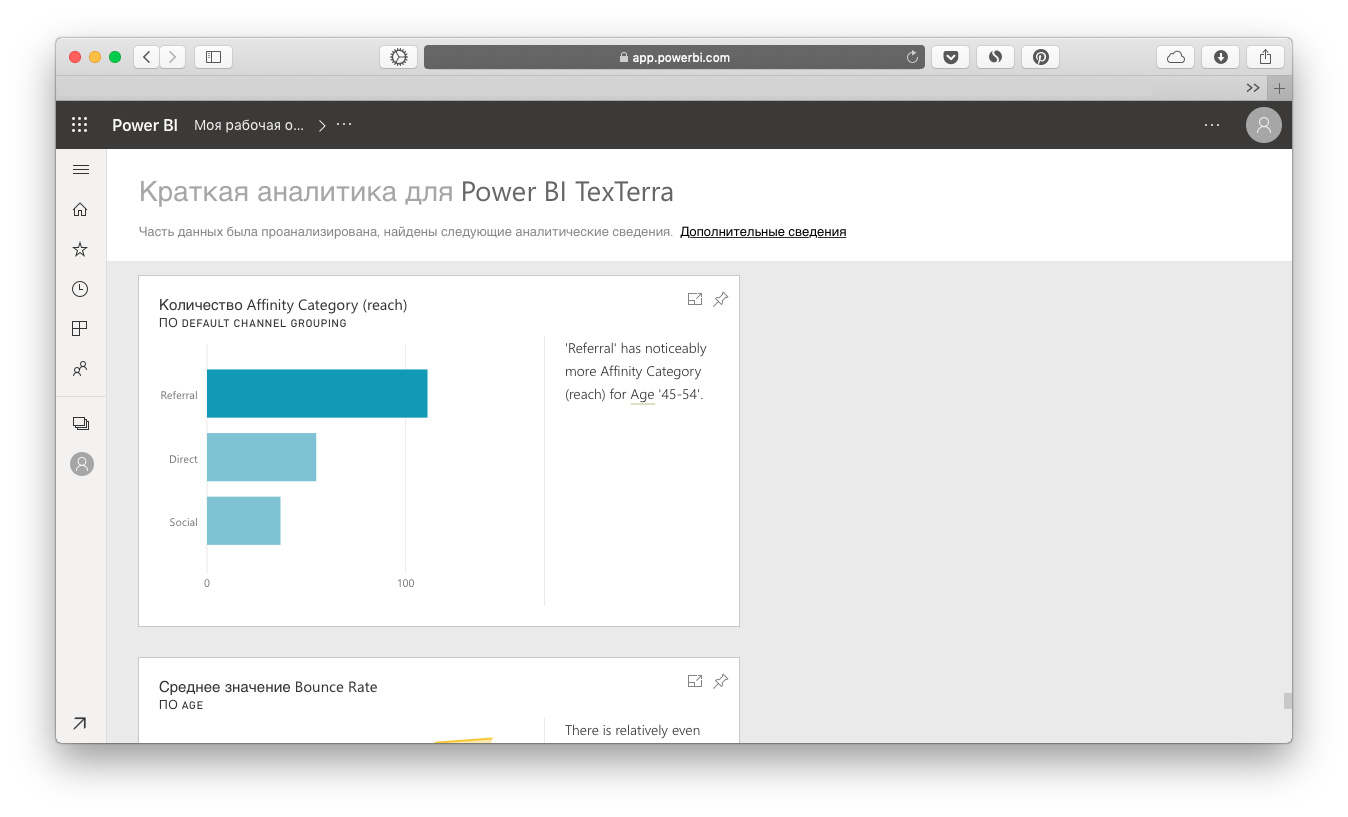The height and width of the screenshot is (817, 1348).
Task: Go back in Safari
Action: [147, 57]
